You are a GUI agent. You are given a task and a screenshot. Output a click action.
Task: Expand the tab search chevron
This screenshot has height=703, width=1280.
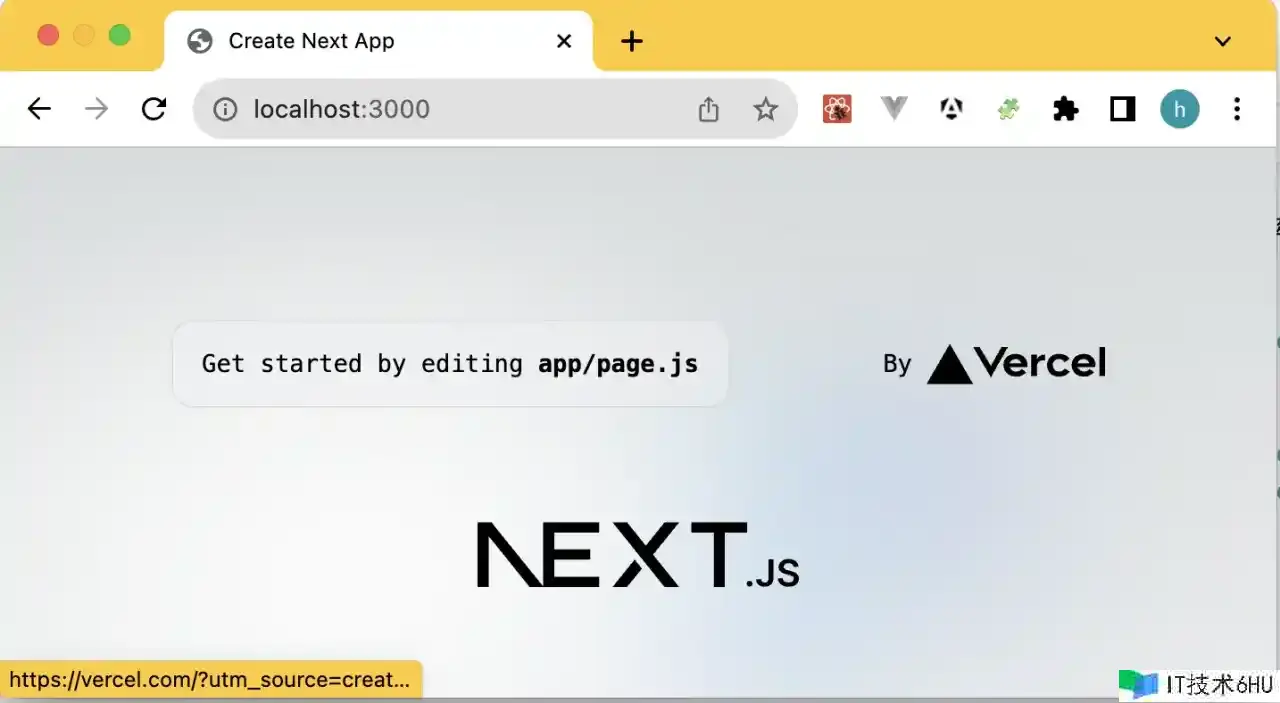coord(1222,41)
